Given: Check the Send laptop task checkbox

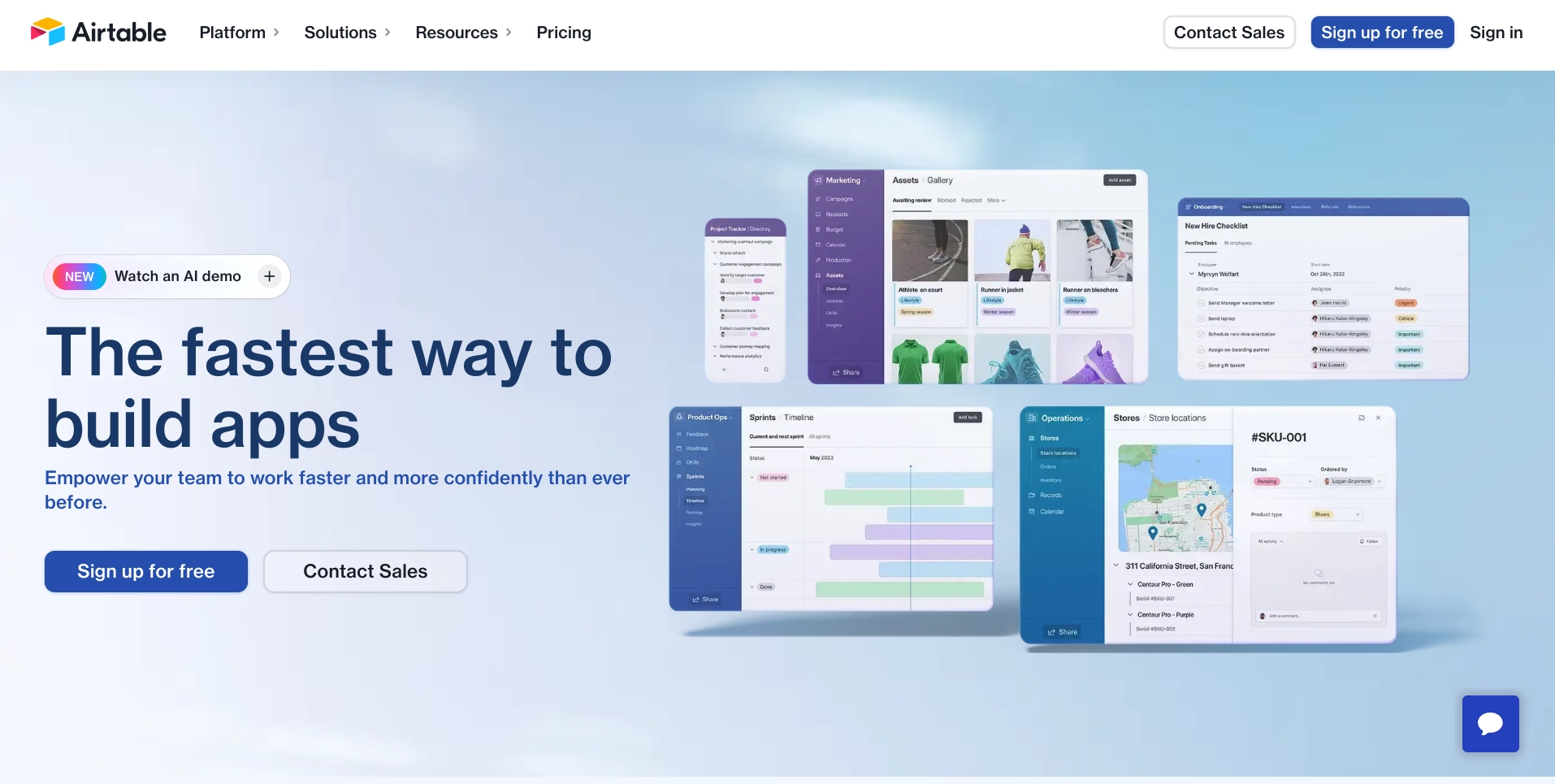Looking at the screenshot, I should (1201, 318).
